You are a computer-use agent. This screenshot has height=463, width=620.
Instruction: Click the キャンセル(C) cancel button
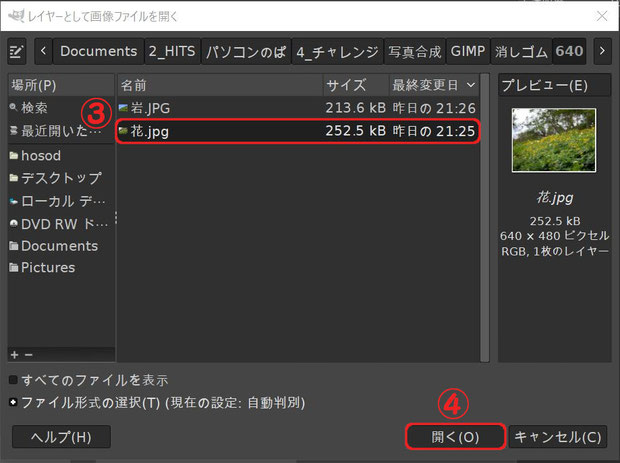pos(558,437)
